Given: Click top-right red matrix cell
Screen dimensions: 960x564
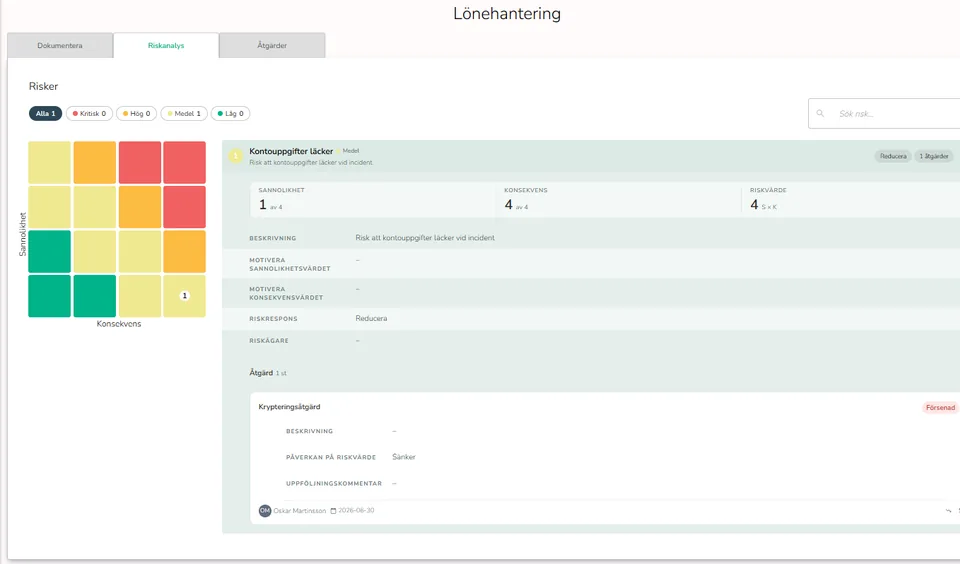Looking at the screenshot, I should (x=184, y=162).
